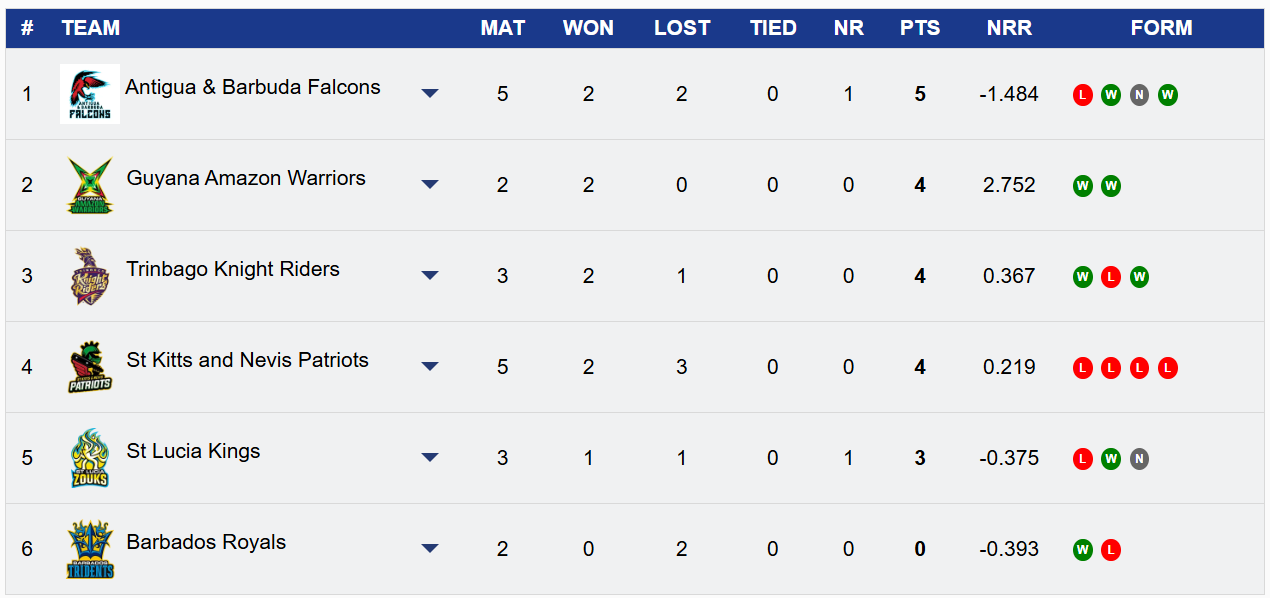Viewport: 1270px width, 598px height.
Task: Click the NRR column header
Action: 1009,28
